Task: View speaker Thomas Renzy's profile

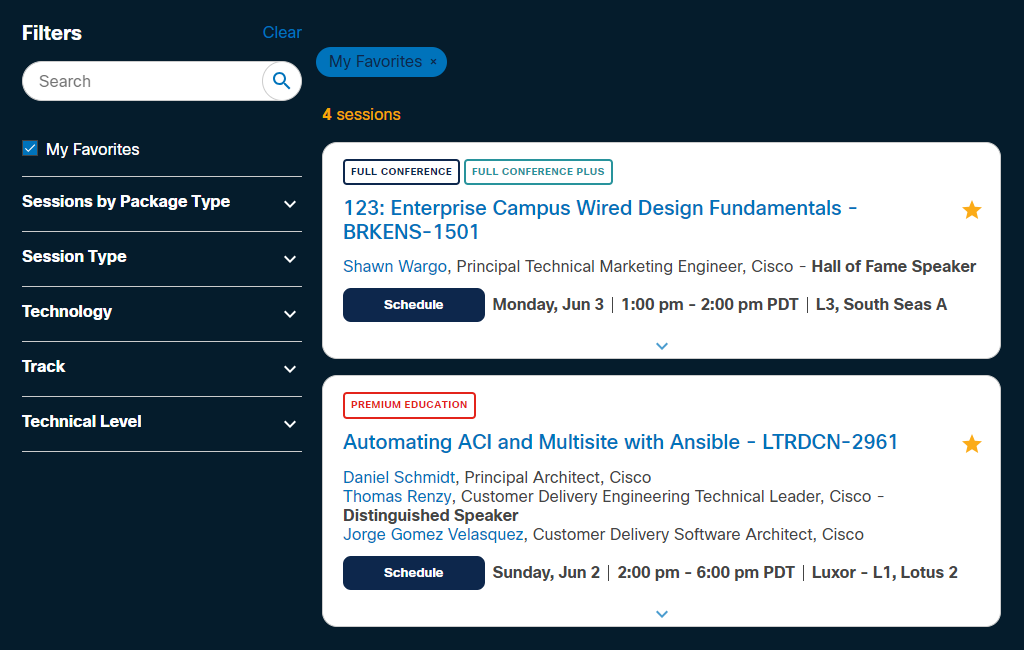Action: point(397,496)
